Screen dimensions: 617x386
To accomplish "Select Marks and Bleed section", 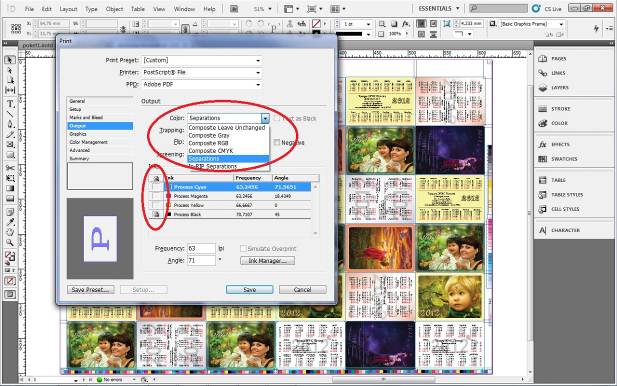I will coord(100,117).
